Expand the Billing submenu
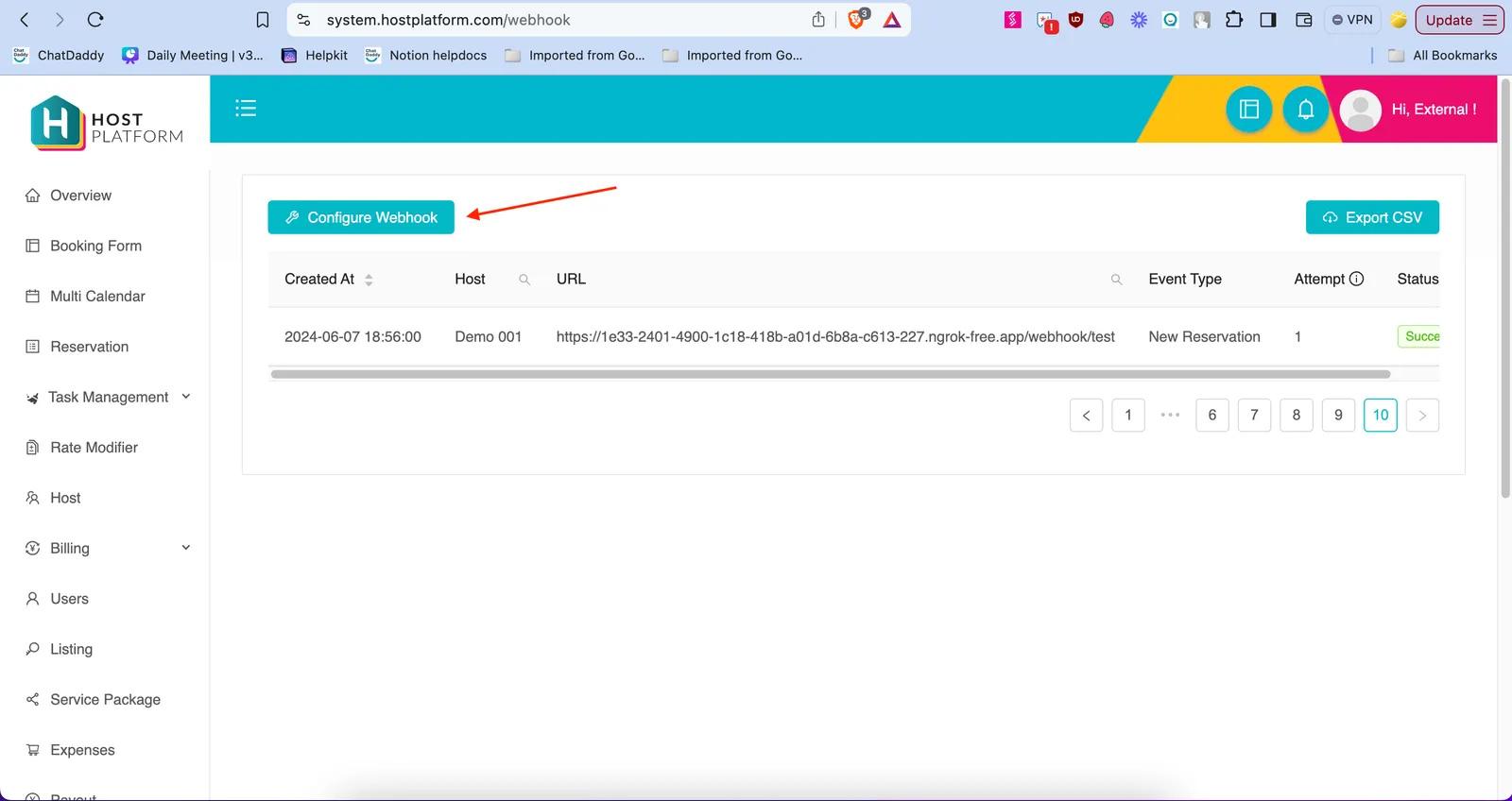Image resolution: width=1512 pixels, height=801 pixels. click(185, 548)
